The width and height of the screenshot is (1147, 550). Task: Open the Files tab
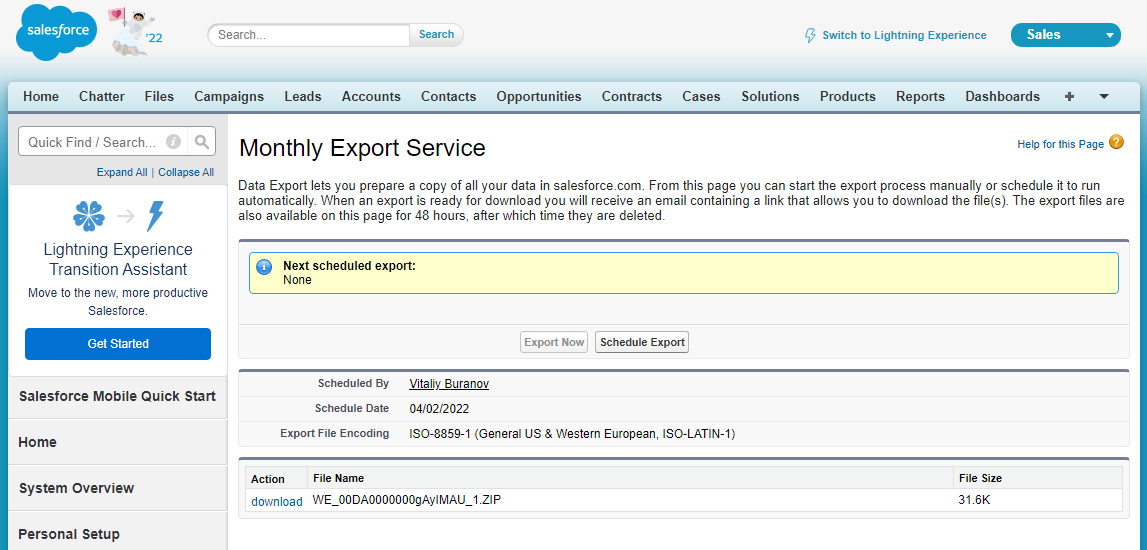(x=159, y=97)
